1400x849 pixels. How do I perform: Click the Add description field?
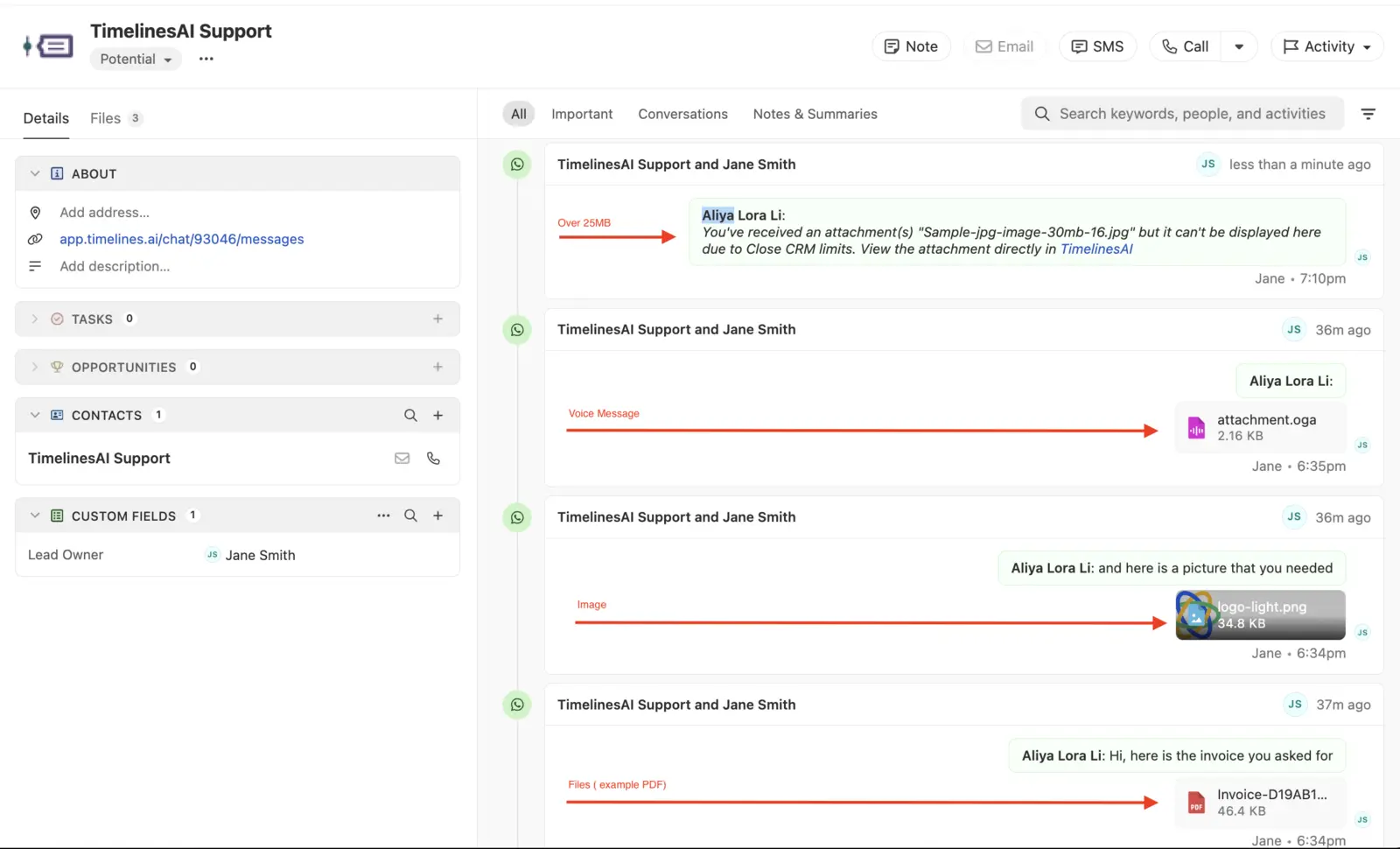[115, 266]
